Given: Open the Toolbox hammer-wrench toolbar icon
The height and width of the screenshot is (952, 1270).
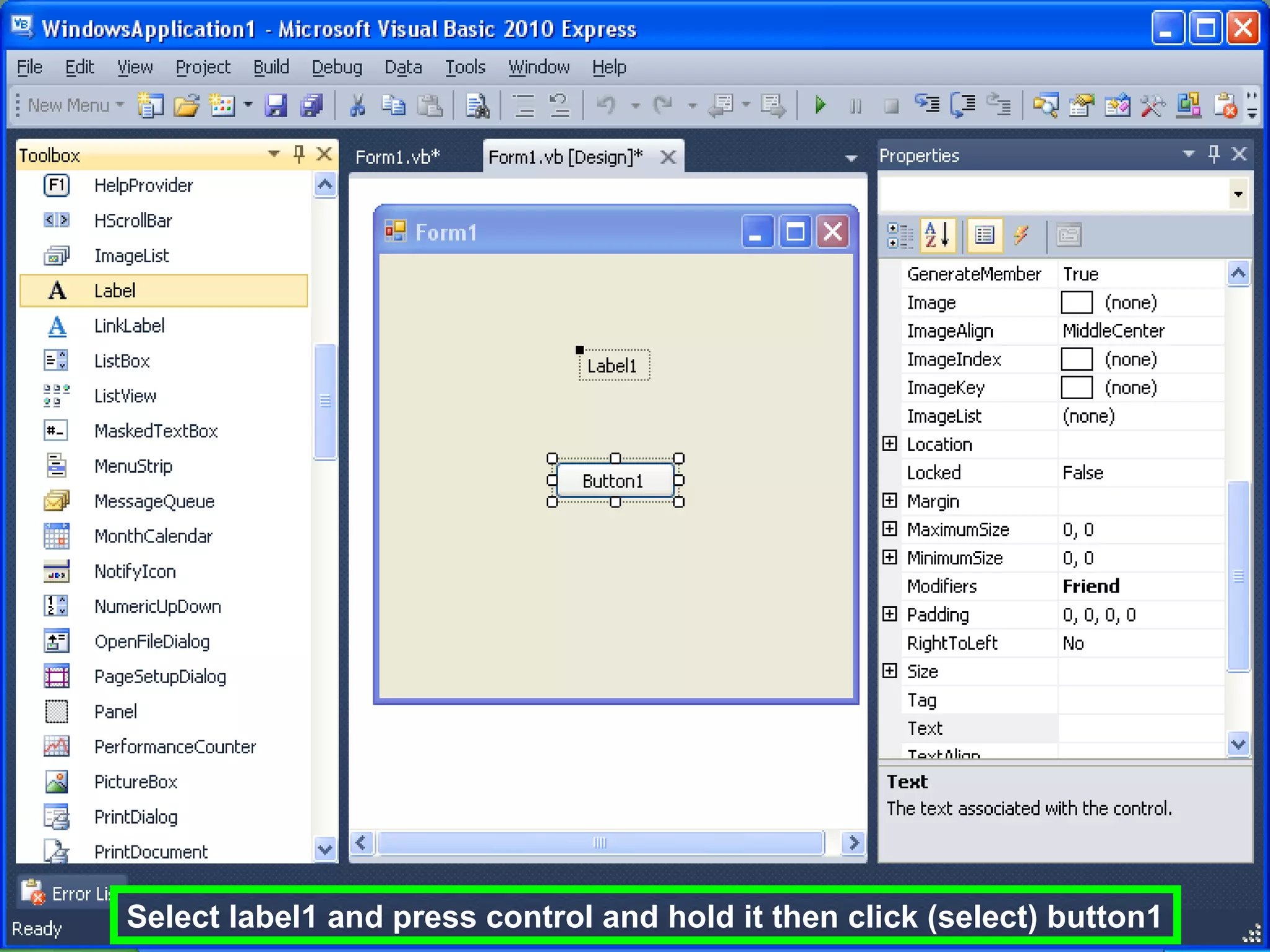Looking at the screenshot, I should [1153, 105].
